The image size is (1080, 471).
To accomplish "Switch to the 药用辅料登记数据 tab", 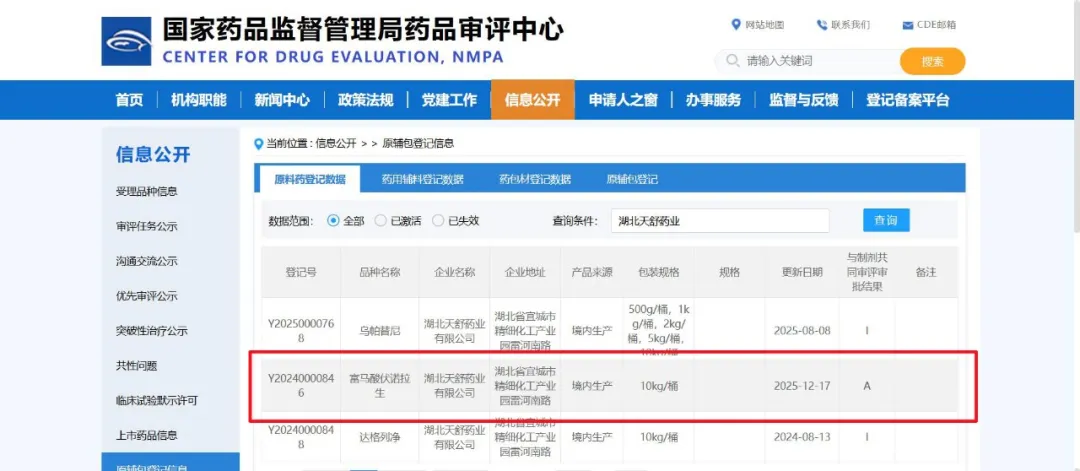I will 422,180.
